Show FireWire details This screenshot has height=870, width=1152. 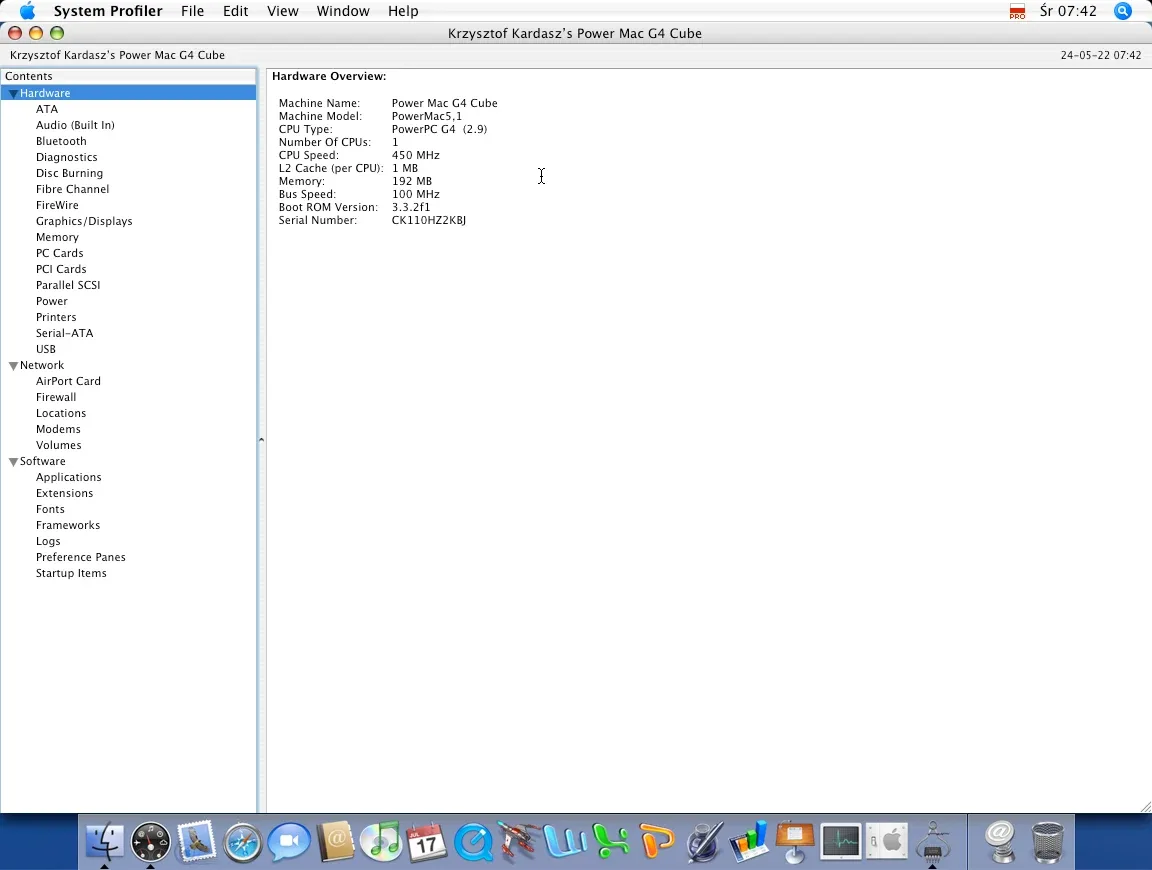(x=57, y=205)
